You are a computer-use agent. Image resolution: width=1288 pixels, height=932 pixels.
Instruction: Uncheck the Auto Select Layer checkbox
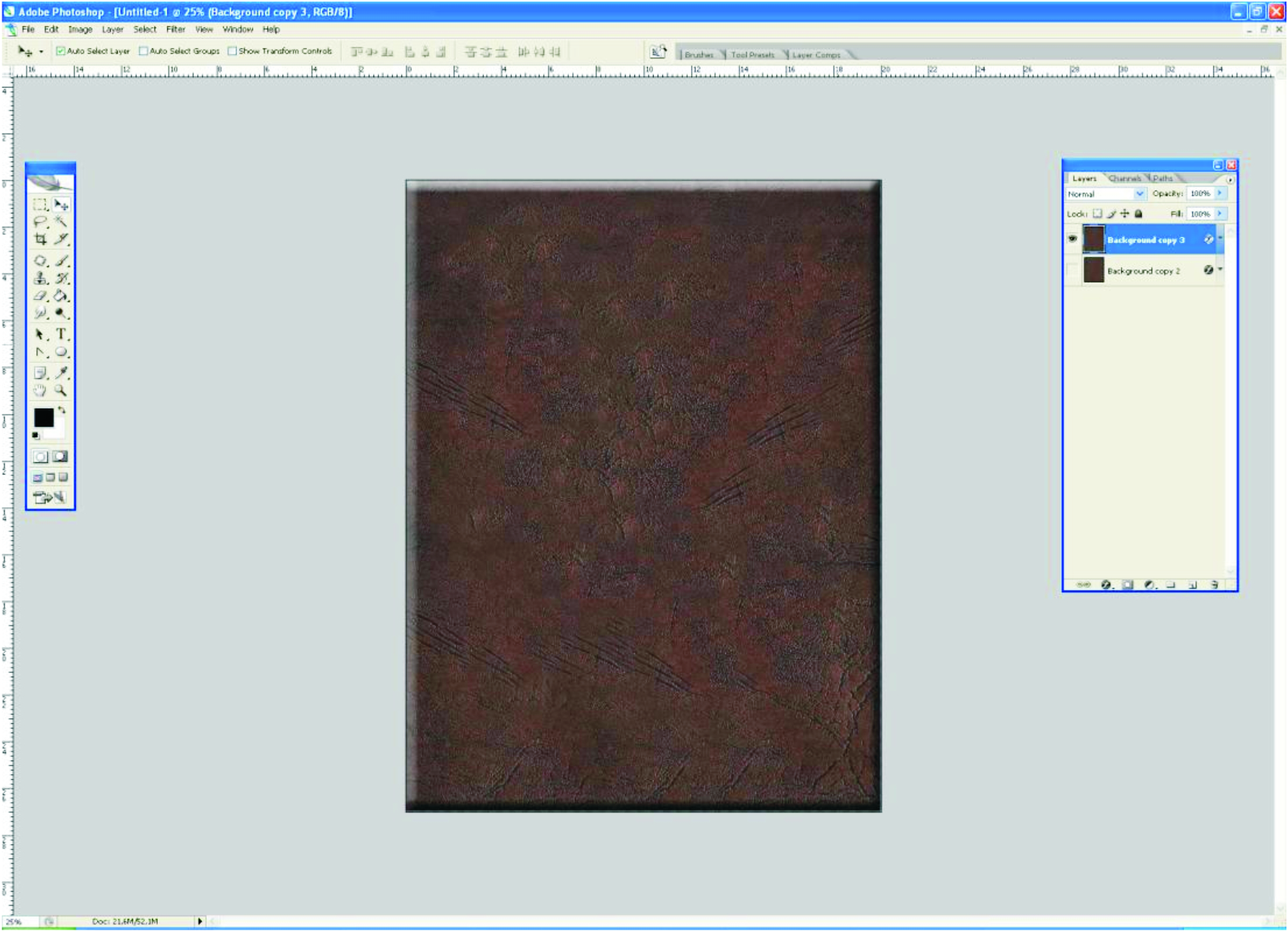pyautogui.click(x=61, y=51)
